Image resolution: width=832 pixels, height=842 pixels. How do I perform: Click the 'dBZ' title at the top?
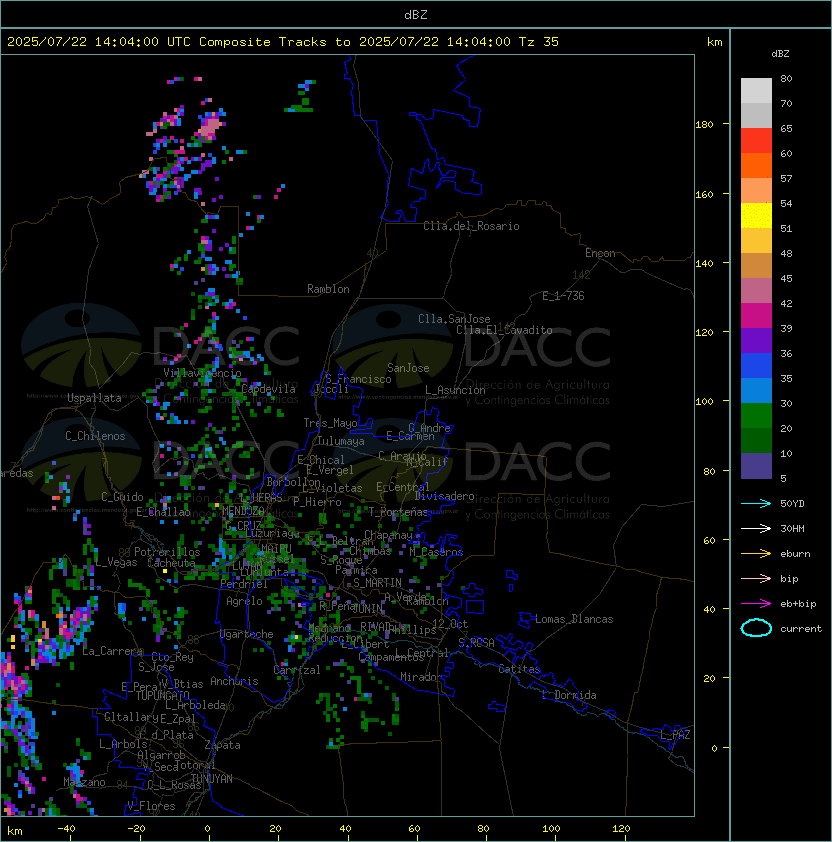click(x=416, y=15)
